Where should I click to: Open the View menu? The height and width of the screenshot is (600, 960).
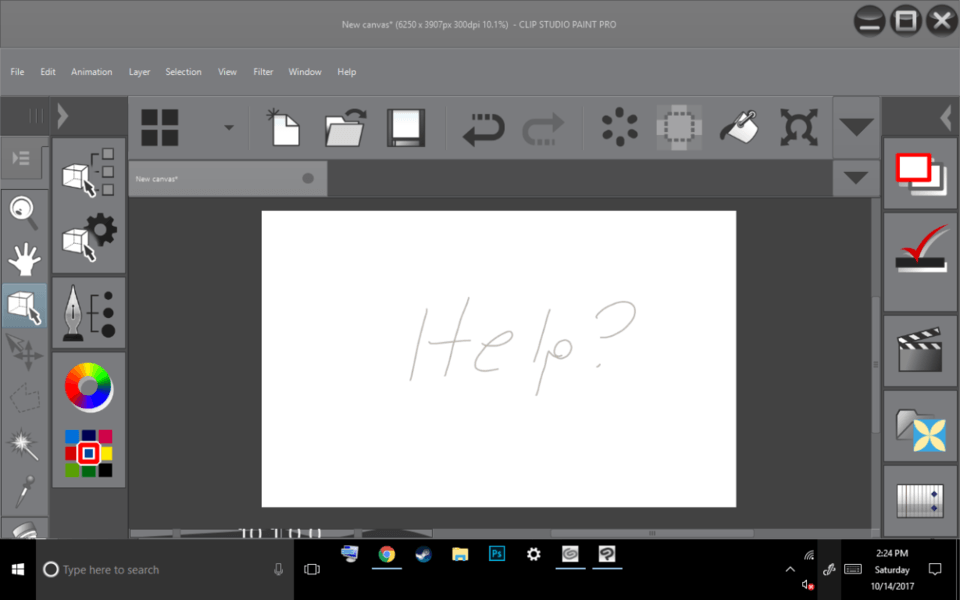227,72
